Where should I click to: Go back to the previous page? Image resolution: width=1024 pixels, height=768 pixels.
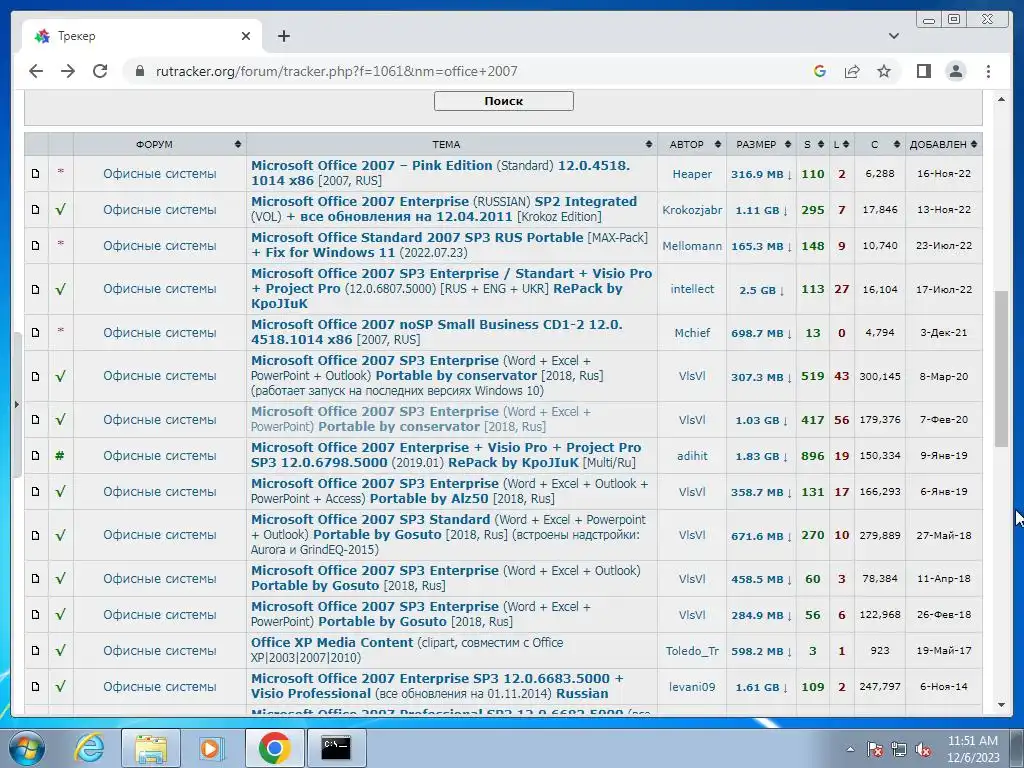coord(36,71)
